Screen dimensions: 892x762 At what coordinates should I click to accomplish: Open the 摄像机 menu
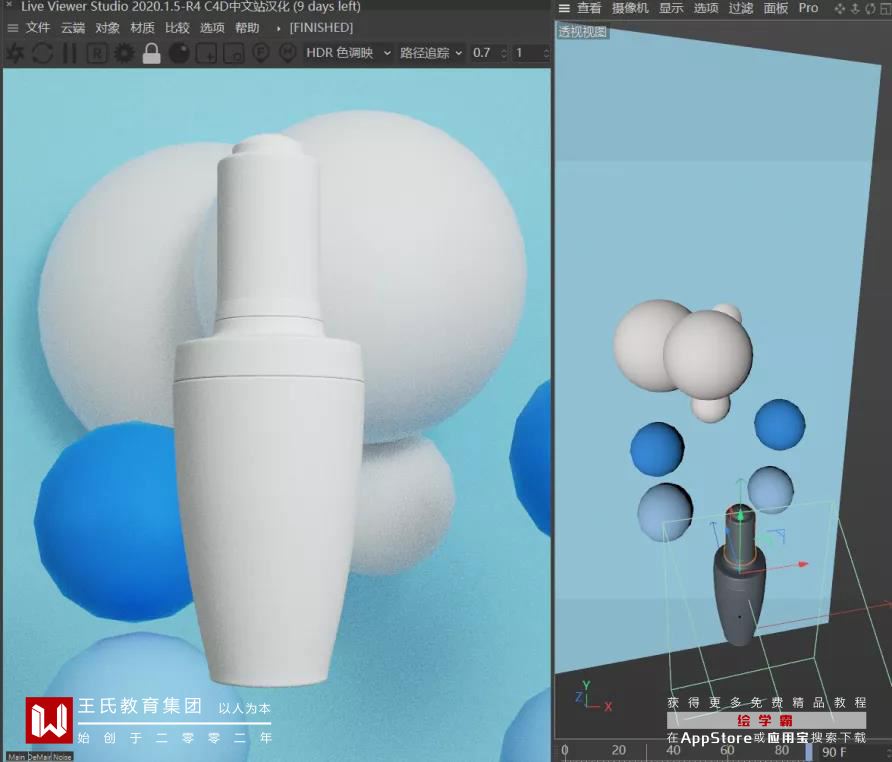click(x=630, y=8)
